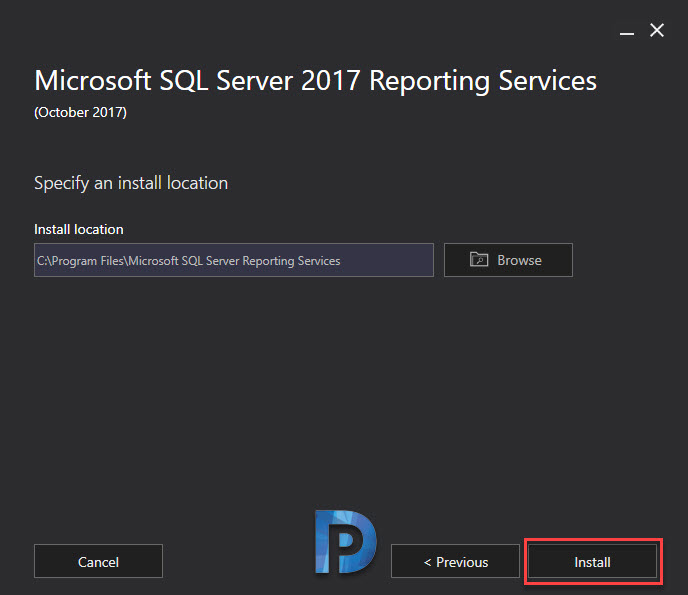Click the 'Cancel' label at the bottom left
This screenshot has width=688, height=595.
98,562
